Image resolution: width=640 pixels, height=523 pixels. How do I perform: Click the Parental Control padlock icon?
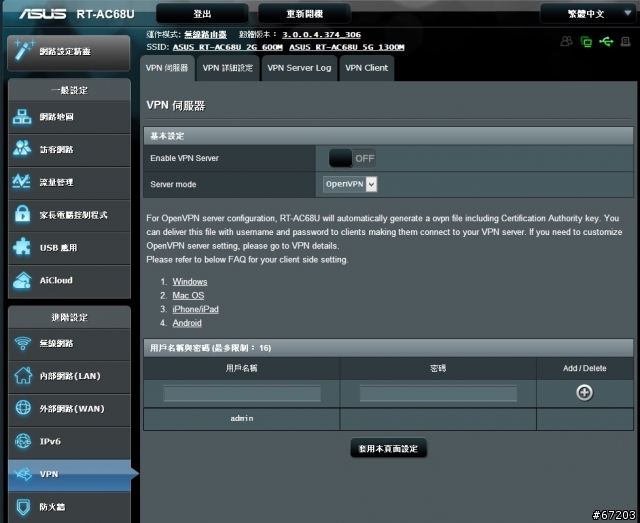click(x=22, y=214)
